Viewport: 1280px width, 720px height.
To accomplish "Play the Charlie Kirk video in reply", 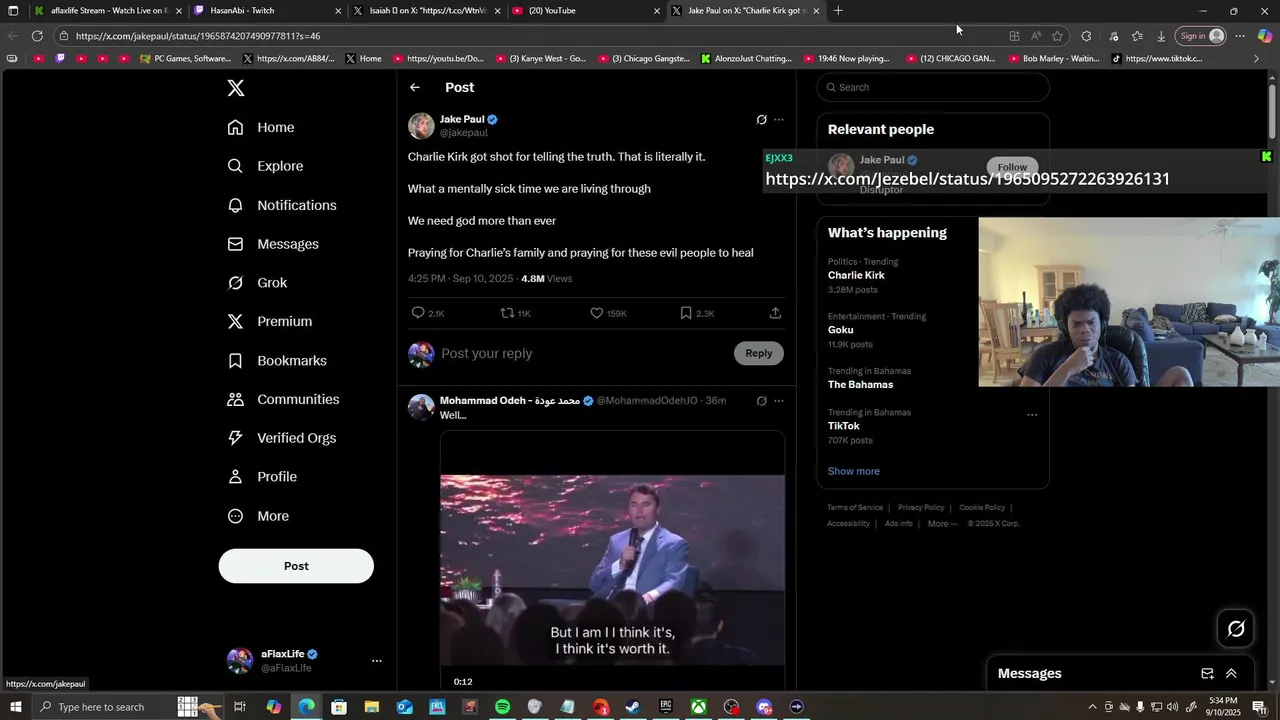I will (x=612, y=570).
